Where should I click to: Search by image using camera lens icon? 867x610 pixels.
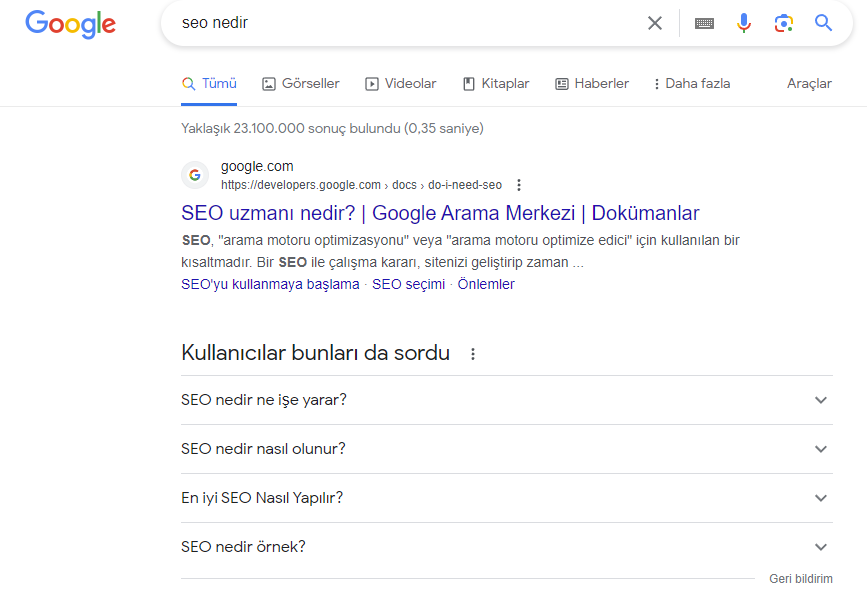click(784, 23)
